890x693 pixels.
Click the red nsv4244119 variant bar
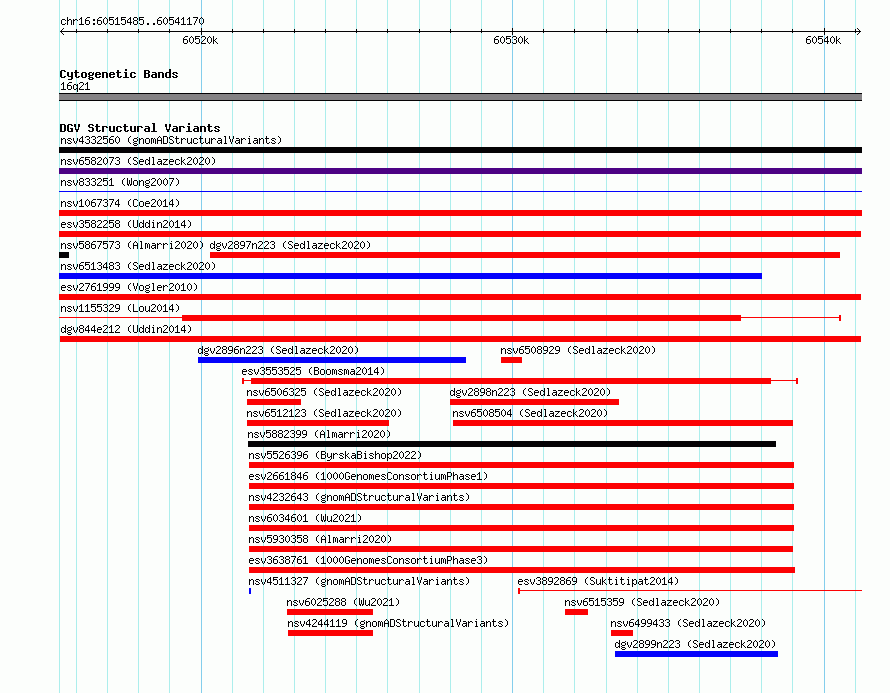coord(330,633)
